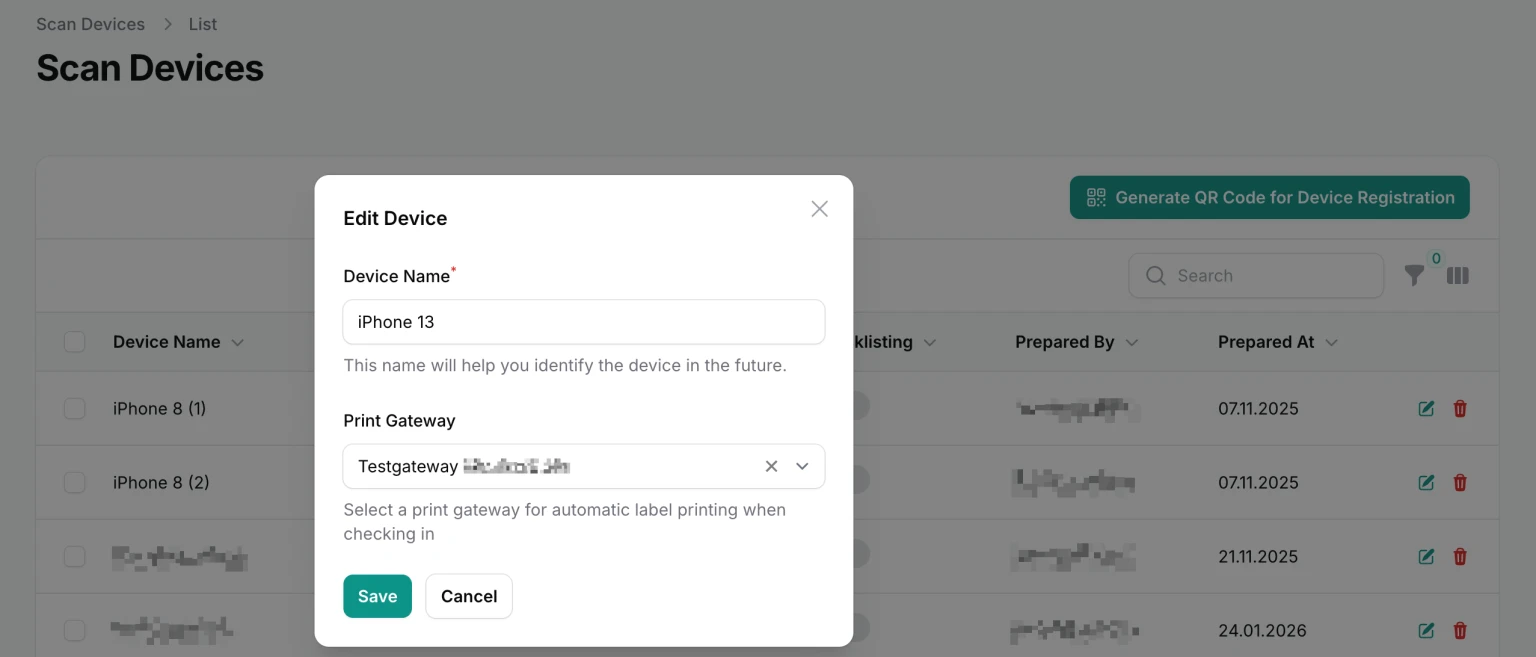
Task: Edit the iPhone 8 (1) device
Action: pyautogui.click(x=1426, y=408)
